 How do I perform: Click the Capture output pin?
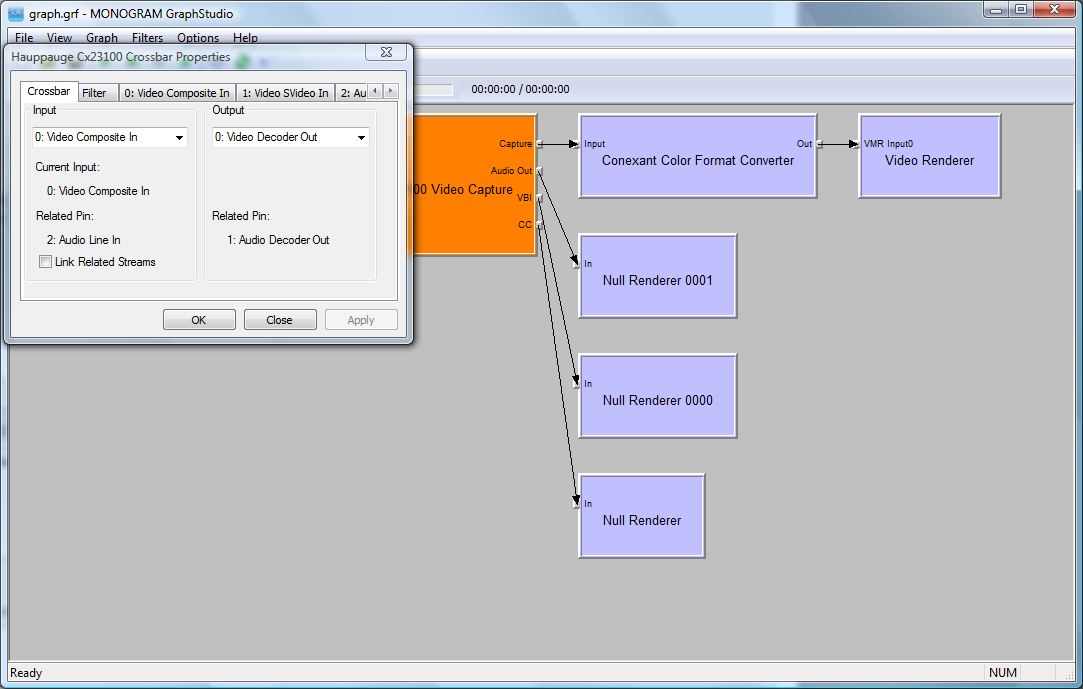click(539, 144)
